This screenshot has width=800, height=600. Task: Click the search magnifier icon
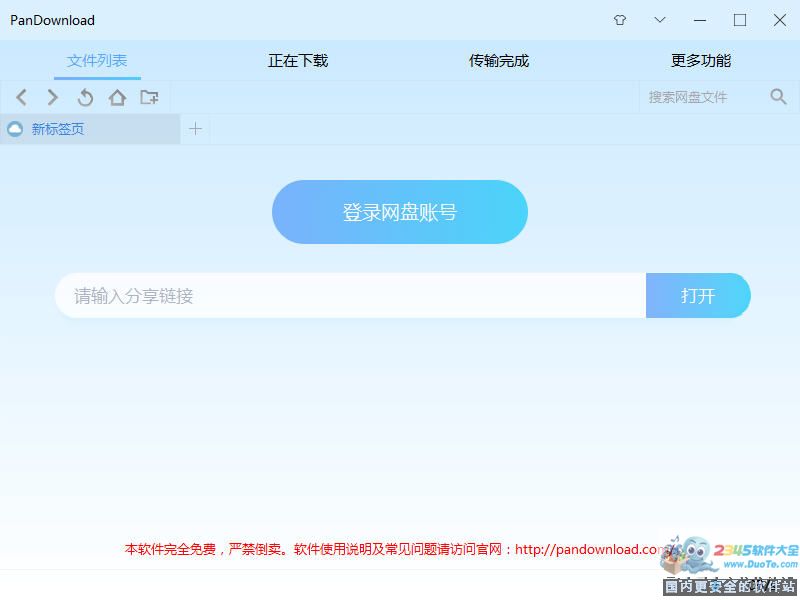(778, 97)
